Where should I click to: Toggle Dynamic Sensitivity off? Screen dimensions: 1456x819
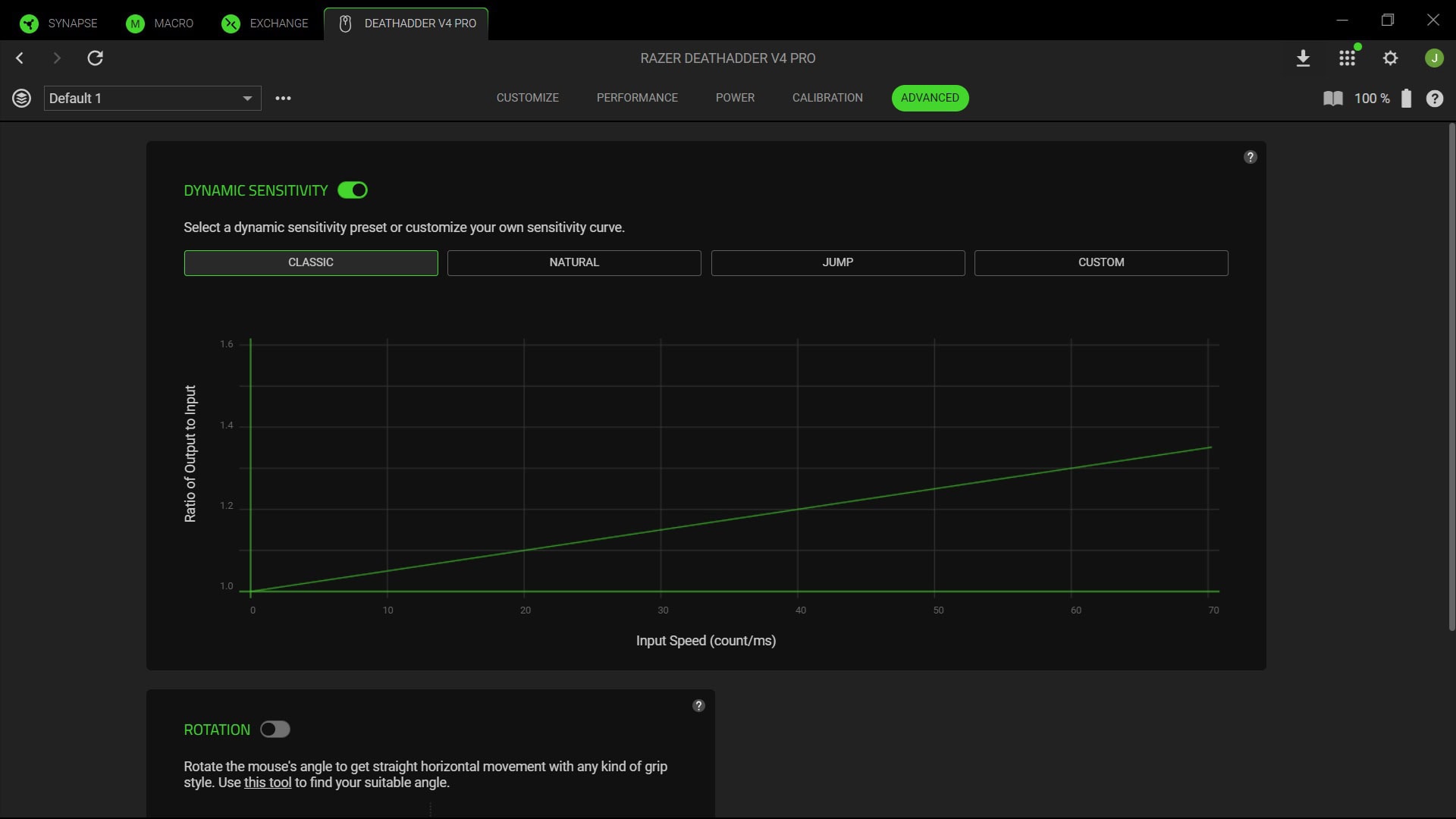(353, 190)
